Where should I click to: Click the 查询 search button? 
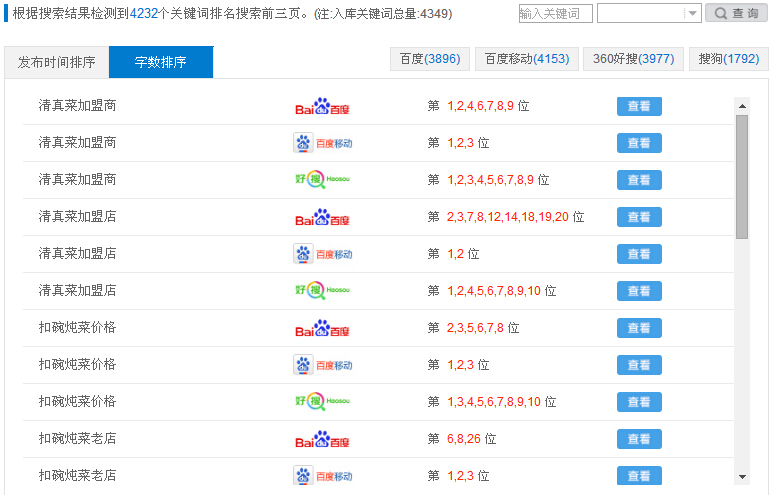[x=737, y=13]
